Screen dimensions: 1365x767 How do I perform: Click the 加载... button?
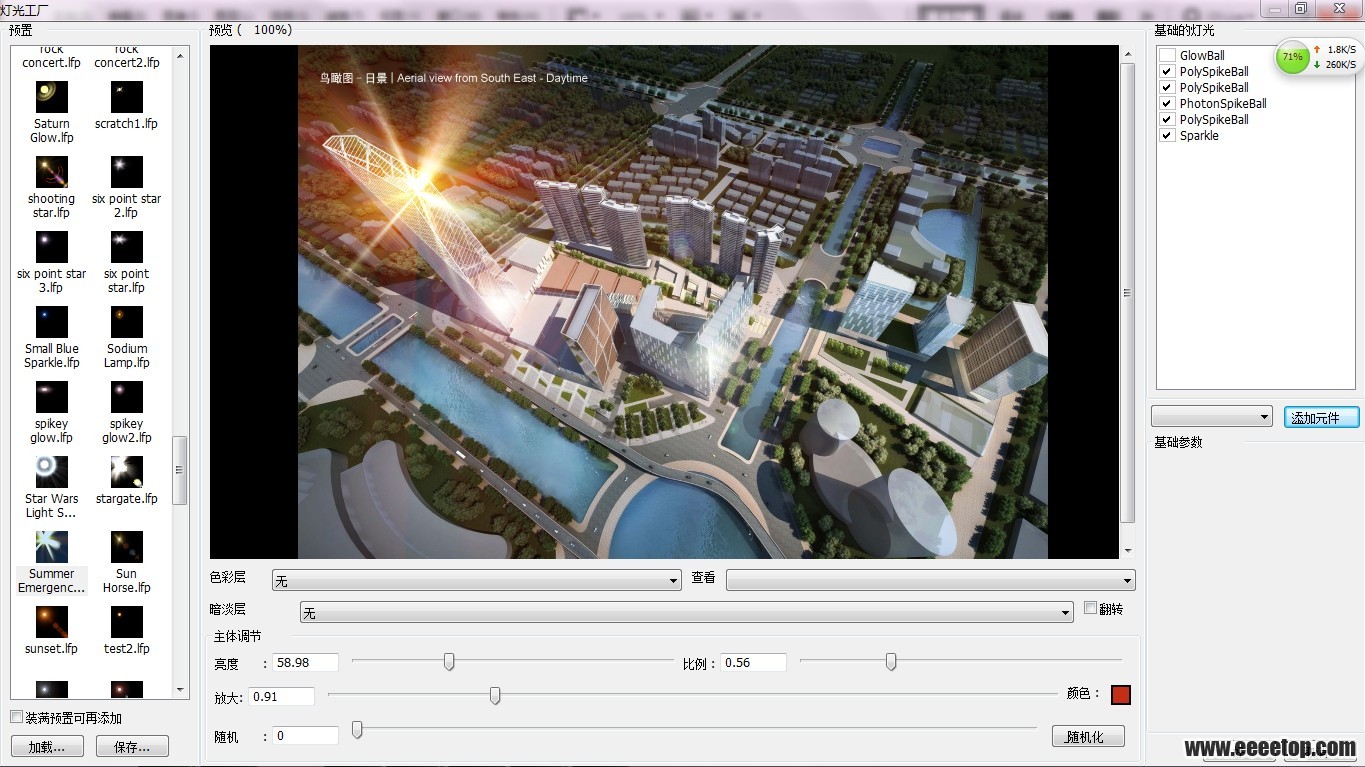(47, 746)
